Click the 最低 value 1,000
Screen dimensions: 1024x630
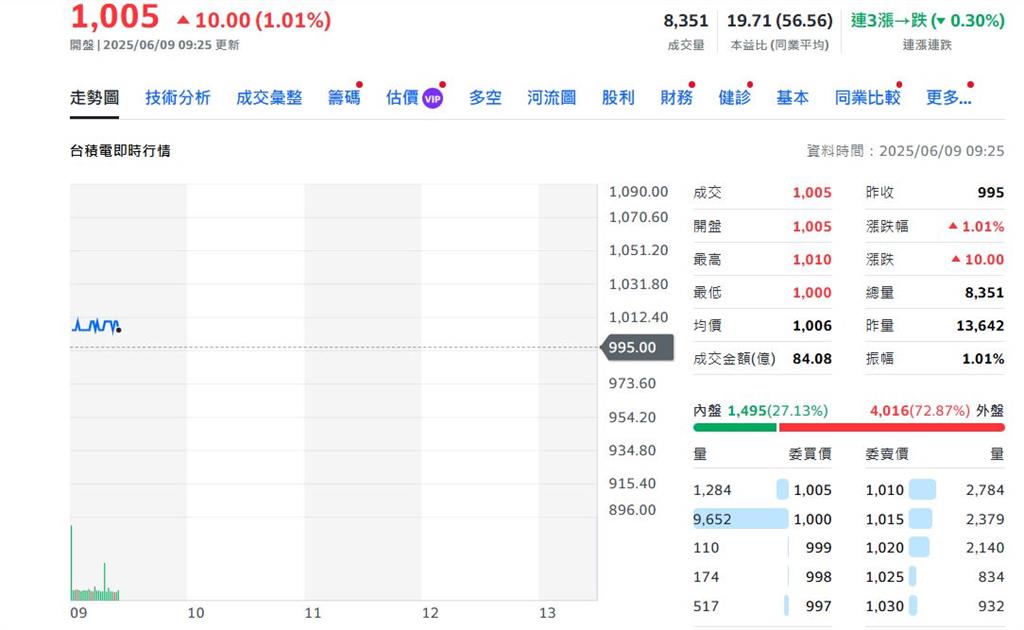(812, 293)
